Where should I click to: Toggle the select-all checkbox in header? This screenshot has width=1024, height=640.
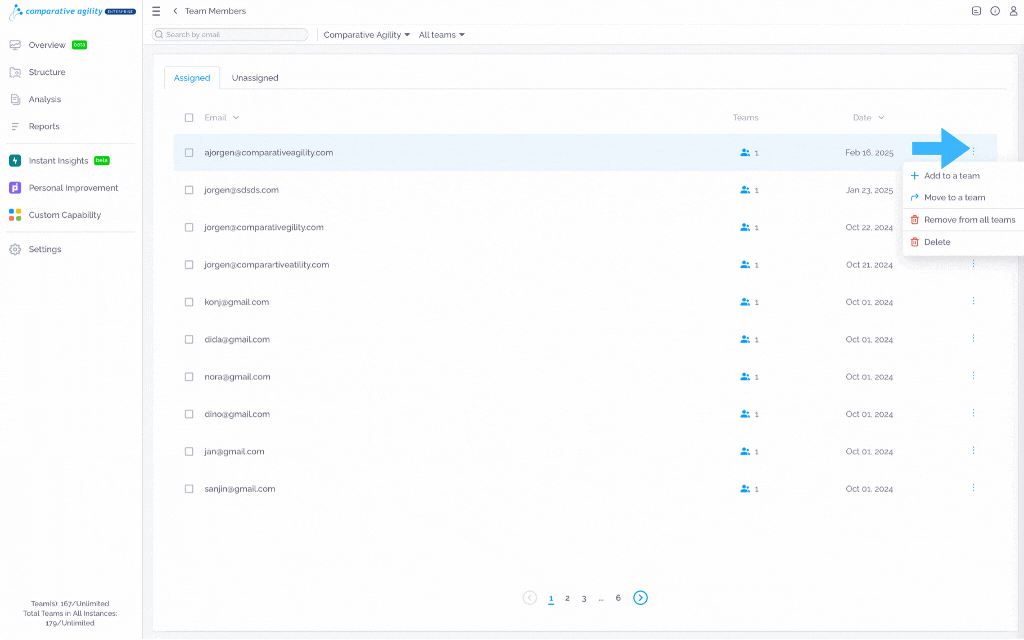(189, 118)
